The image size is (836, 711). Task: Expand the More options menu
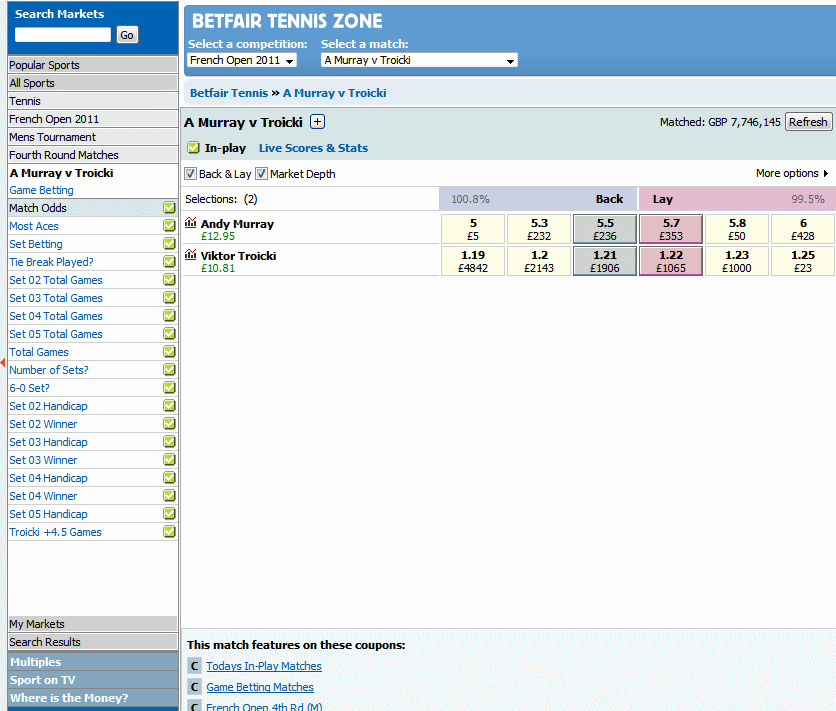(x=792, y=173)
